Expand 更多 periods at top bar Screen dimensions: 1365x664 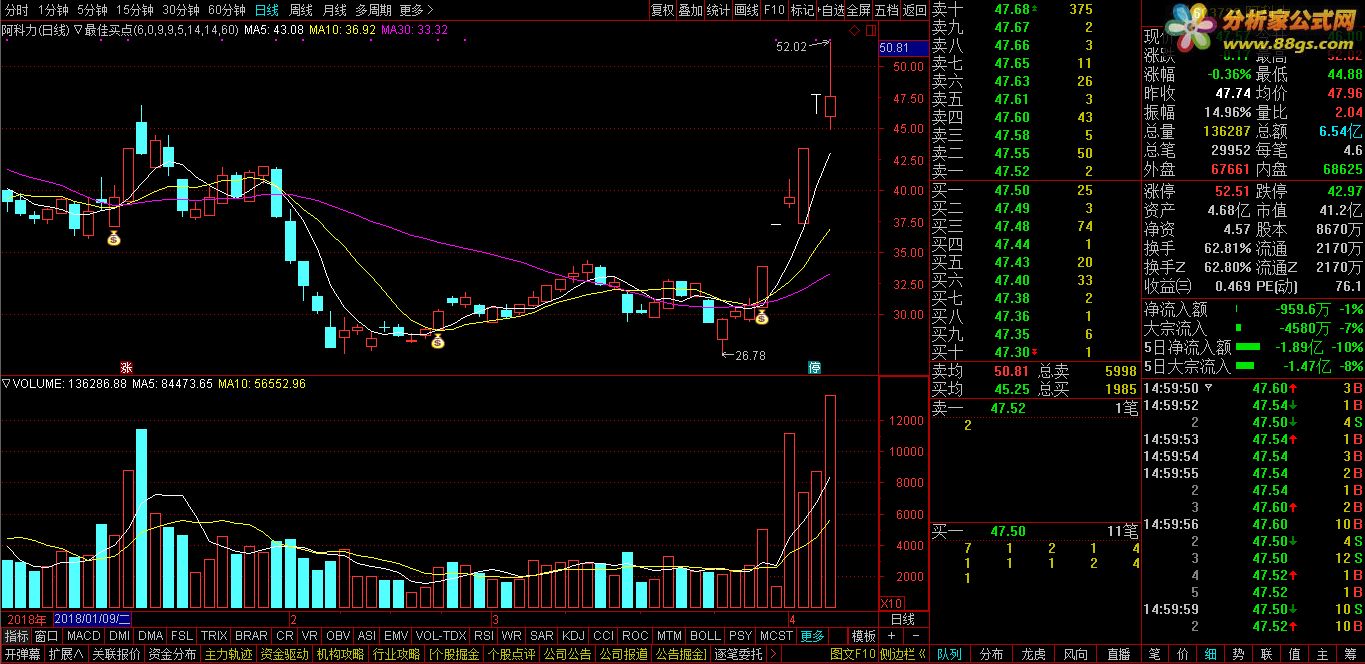click(x=416, y=10)
